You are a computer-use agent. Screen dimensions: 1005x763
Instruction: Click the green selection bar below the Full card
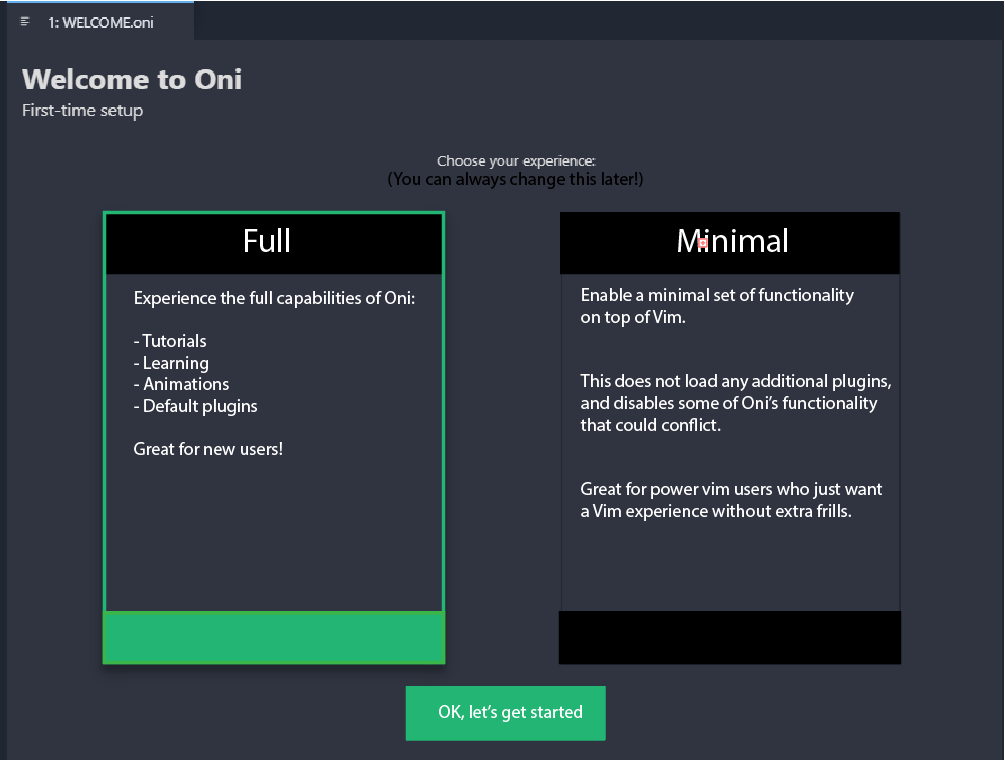tap(273, 637)
